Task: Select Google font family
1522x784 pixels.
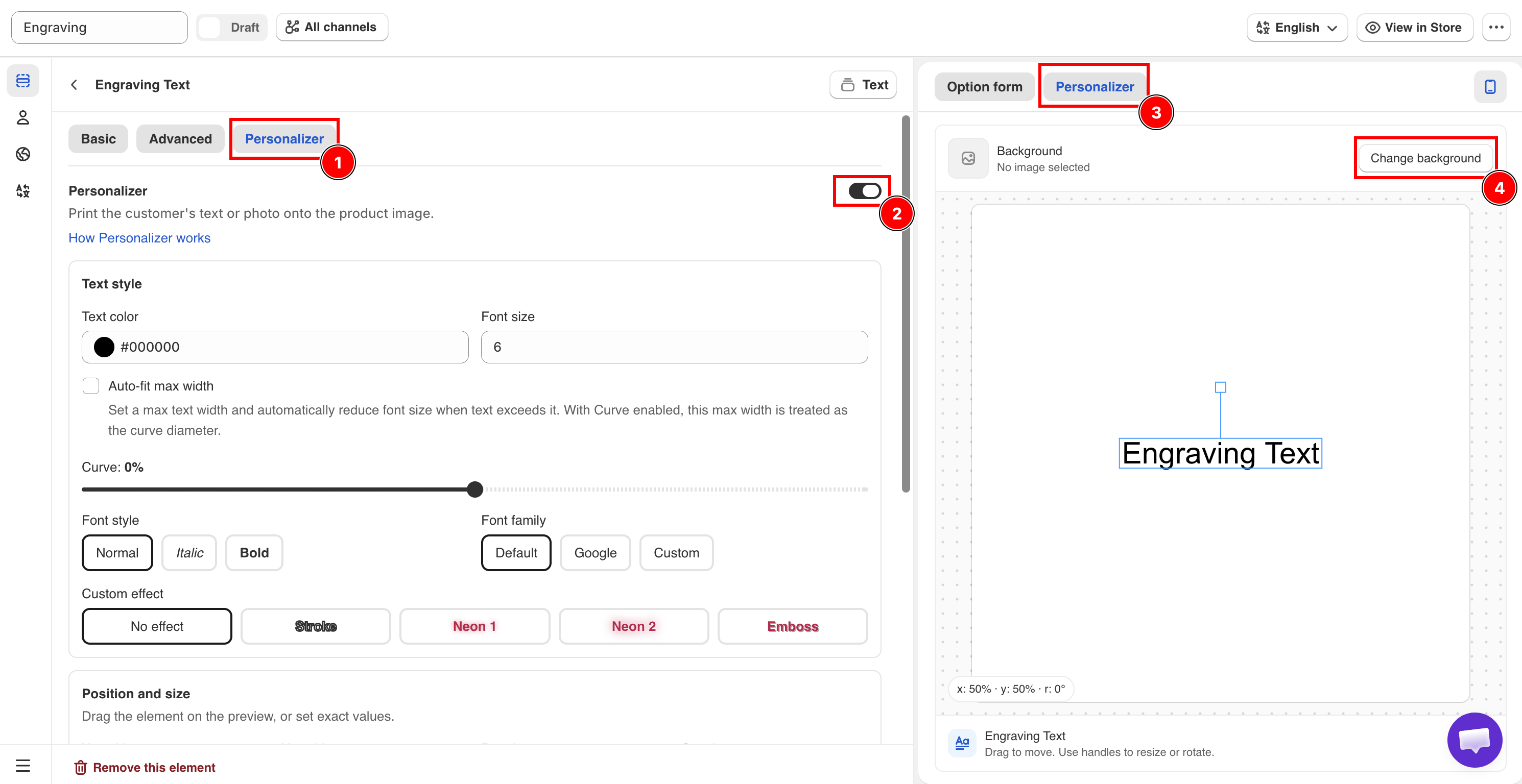Action: tap(595, 553)
